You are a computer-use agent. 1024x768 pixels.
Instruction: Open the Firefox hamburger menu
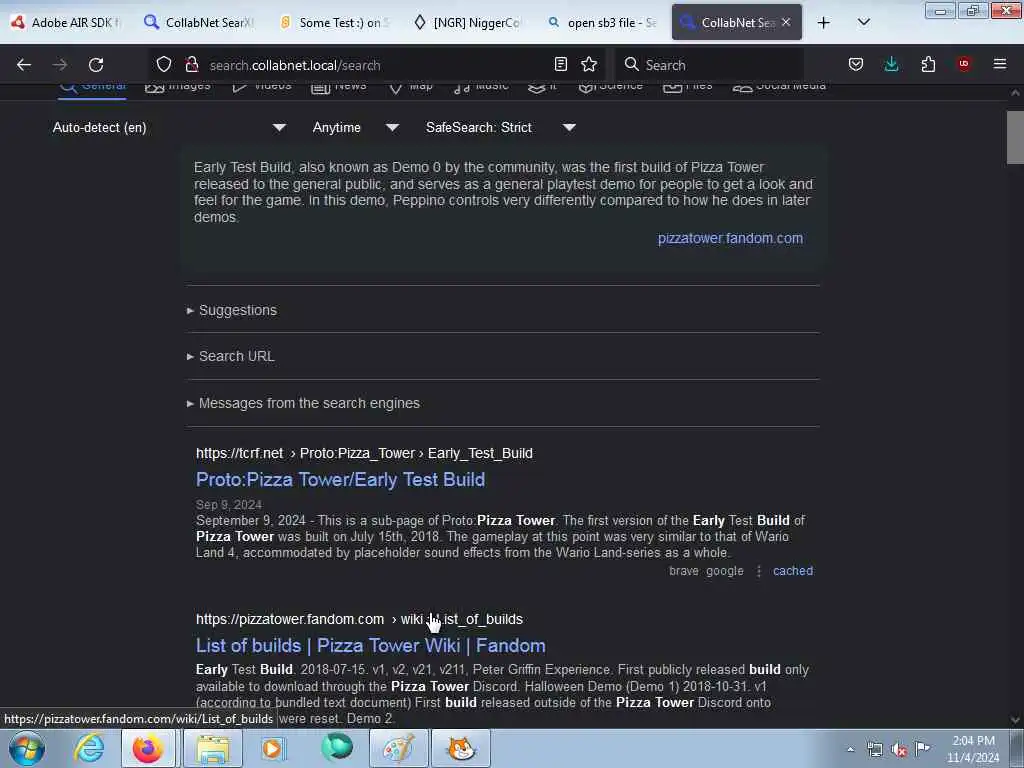tap(1000, 64)
